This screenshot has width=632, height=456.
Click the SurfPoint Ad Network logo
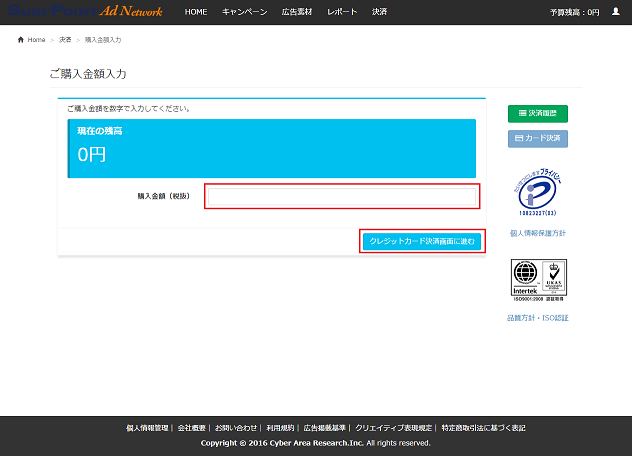(x=85, y=11)
